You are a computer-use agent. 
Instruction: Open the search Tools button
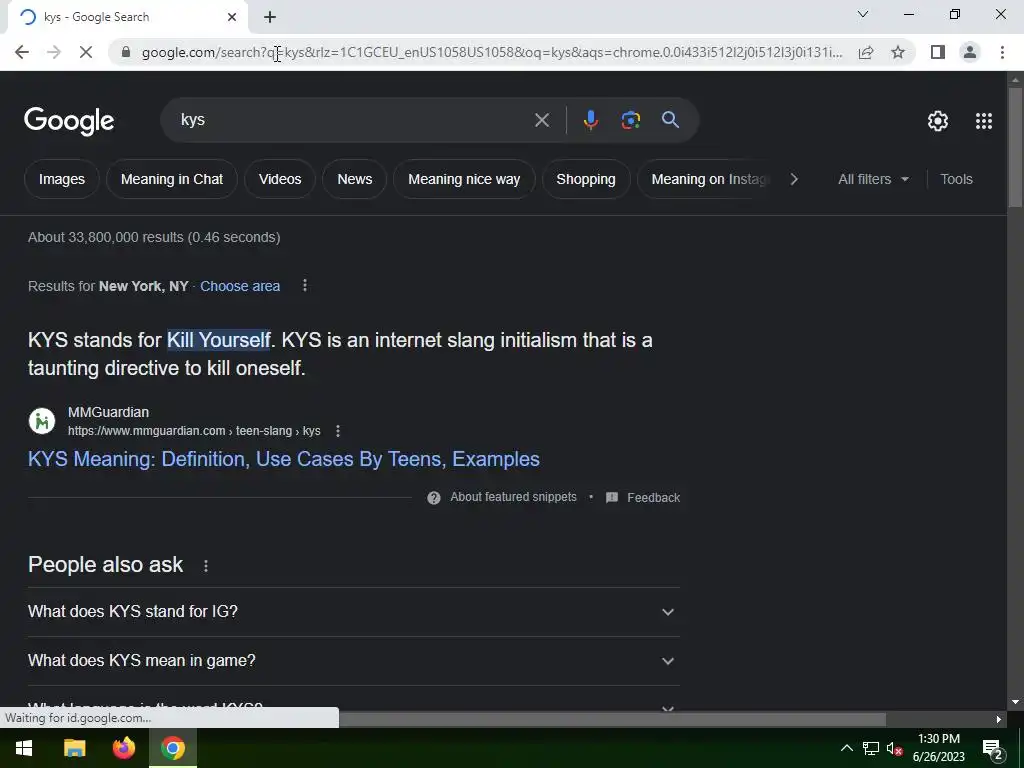[956, 179]
